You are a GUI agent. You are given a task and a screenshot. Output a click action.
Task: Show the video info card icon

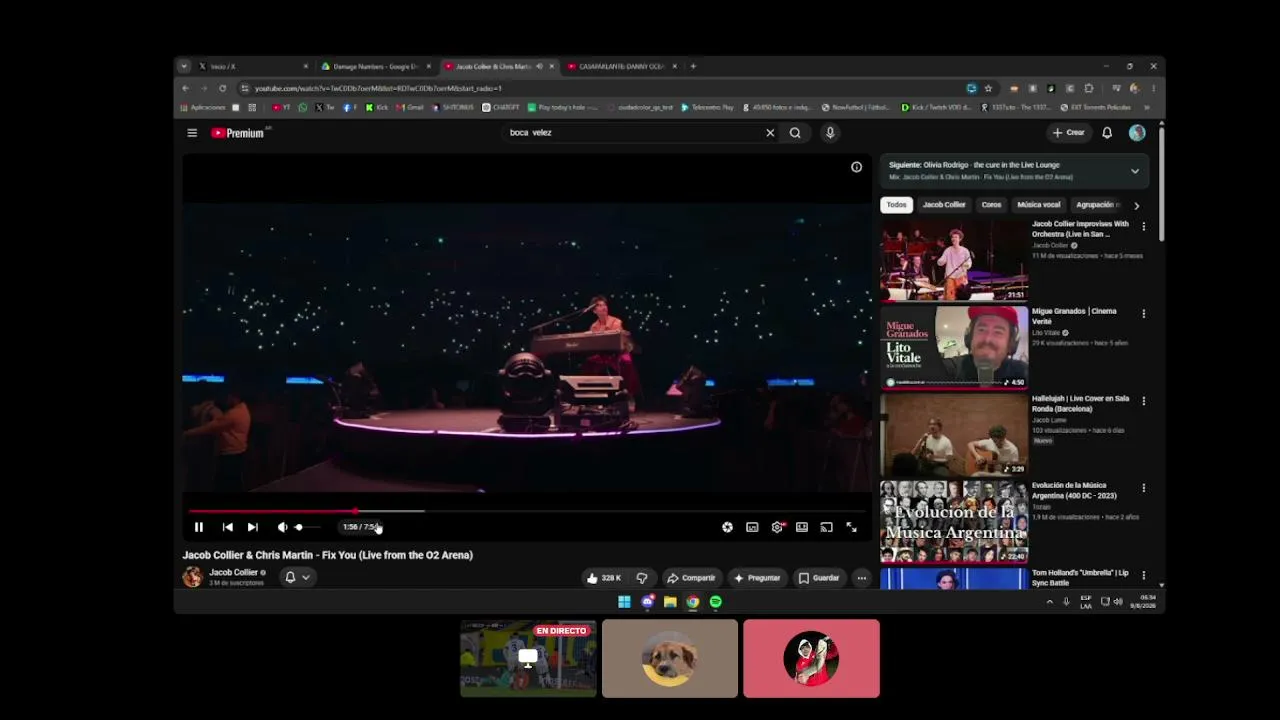pos(856,167)
